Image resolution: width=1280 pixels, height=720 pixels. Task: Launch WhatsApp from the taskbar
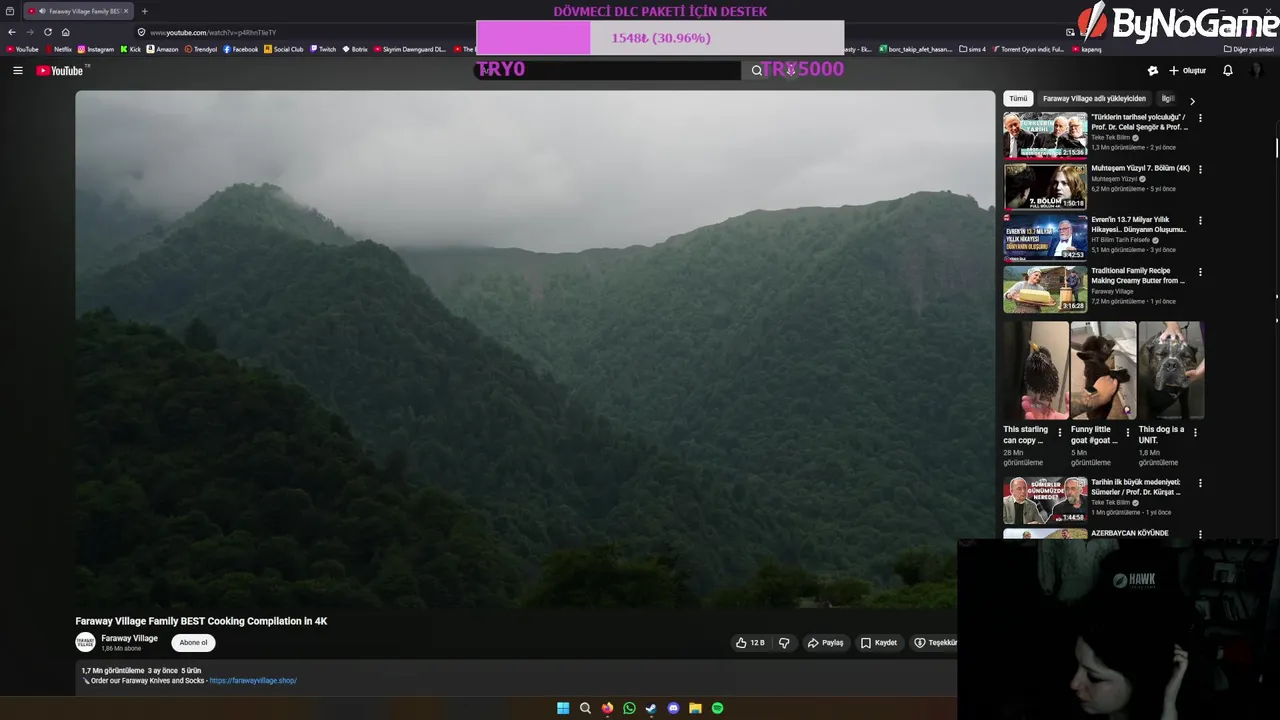pos(629,708)
